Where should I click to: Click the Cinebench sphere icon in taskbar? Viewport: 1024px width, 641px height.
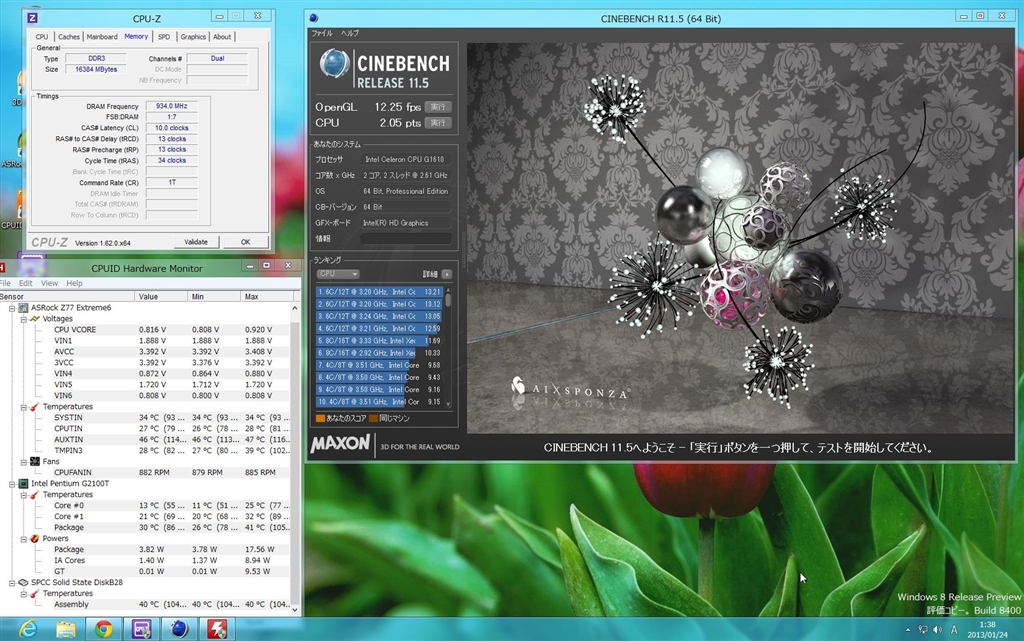[x=179, y=629]
